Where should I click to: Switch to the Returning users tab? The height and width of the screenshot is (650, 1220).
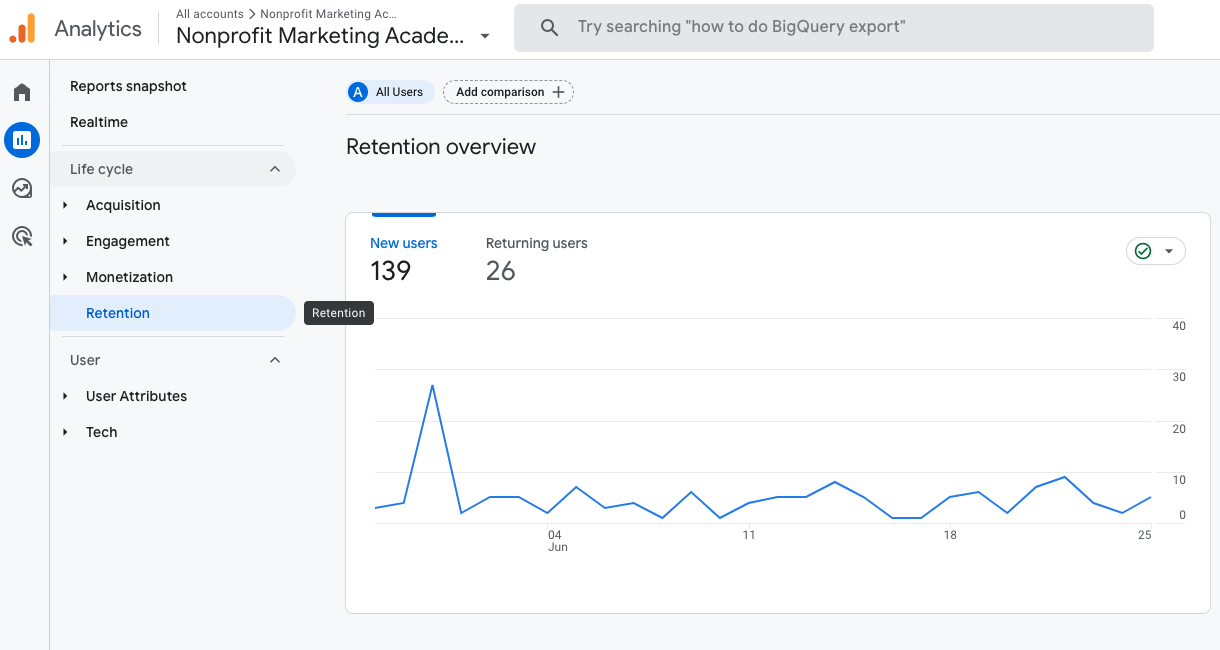click(x=536, y=258)
